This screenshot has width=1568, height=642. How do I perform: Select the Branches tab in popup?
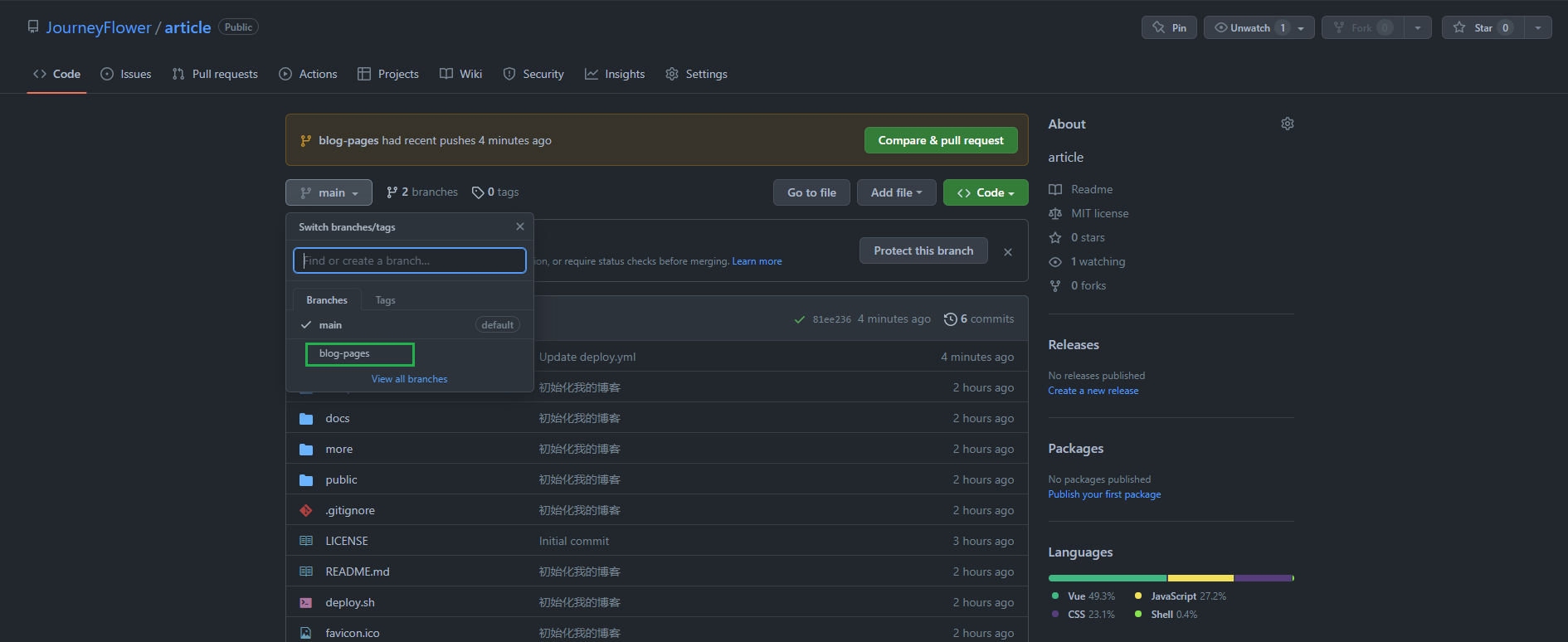(327, 300)
